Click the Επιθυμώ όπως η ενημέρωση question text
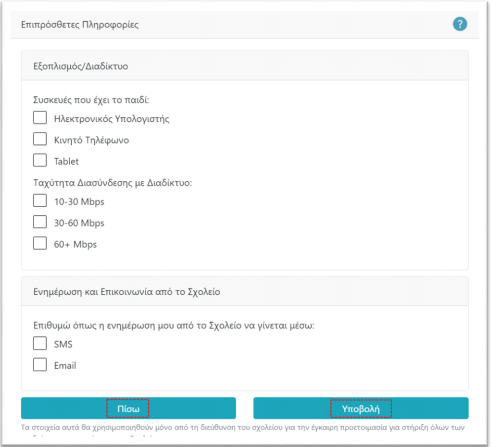This screenshot has height=447, width=491. point(174,325)
